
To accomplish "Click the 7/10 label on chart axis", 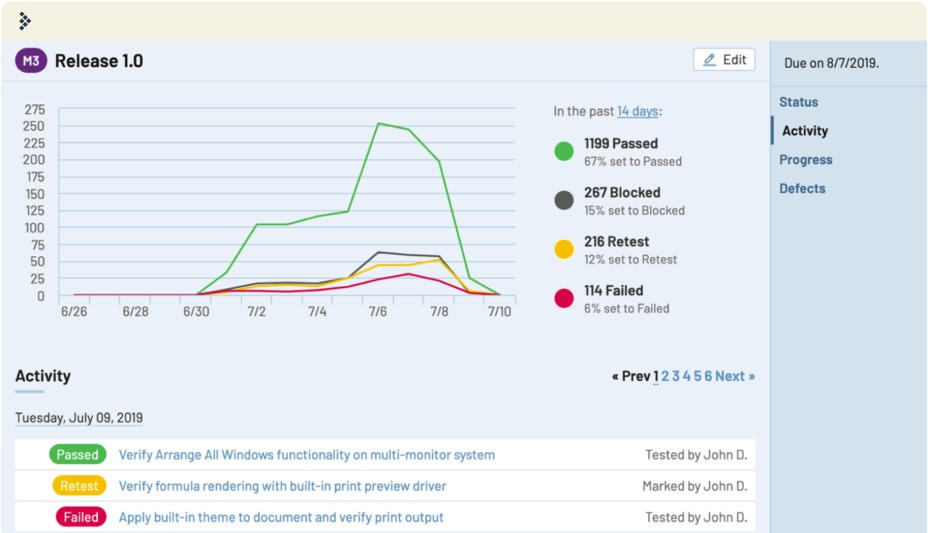I will (499, 312).
